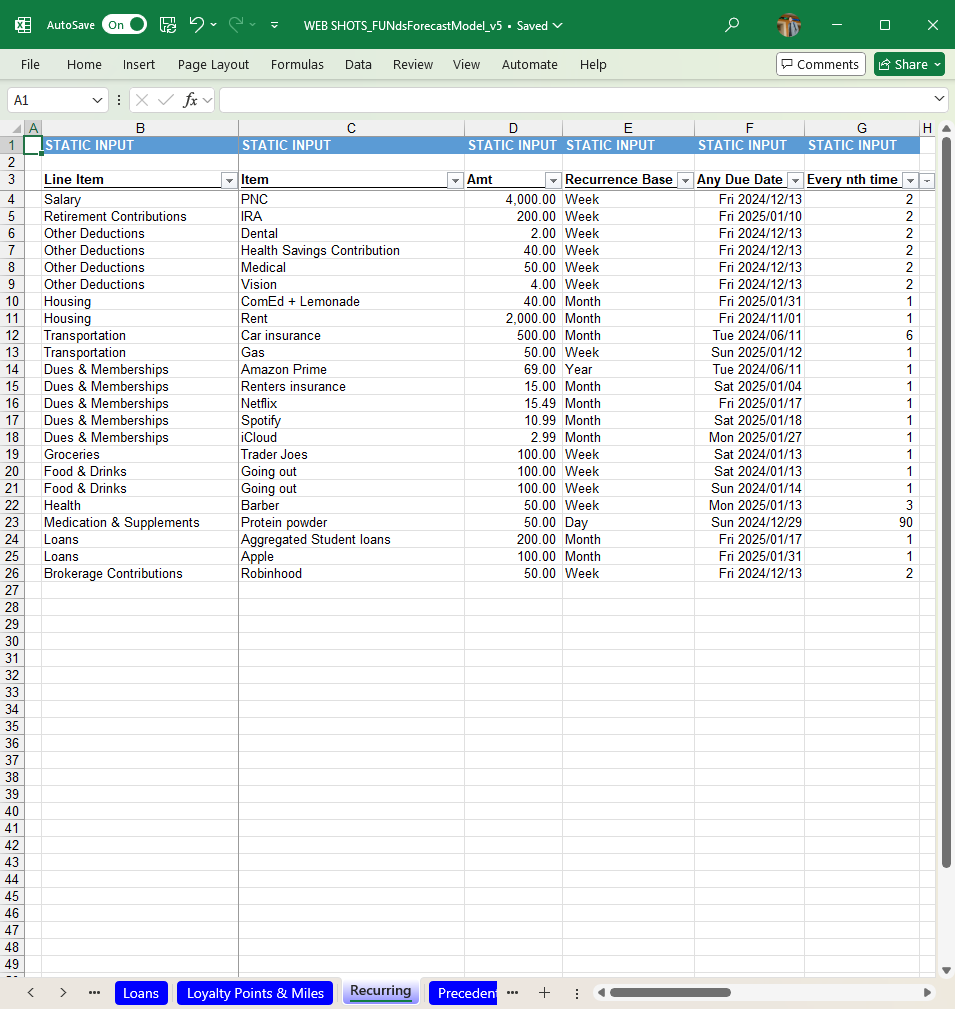Toggle the AutoSave switch off

124,25
